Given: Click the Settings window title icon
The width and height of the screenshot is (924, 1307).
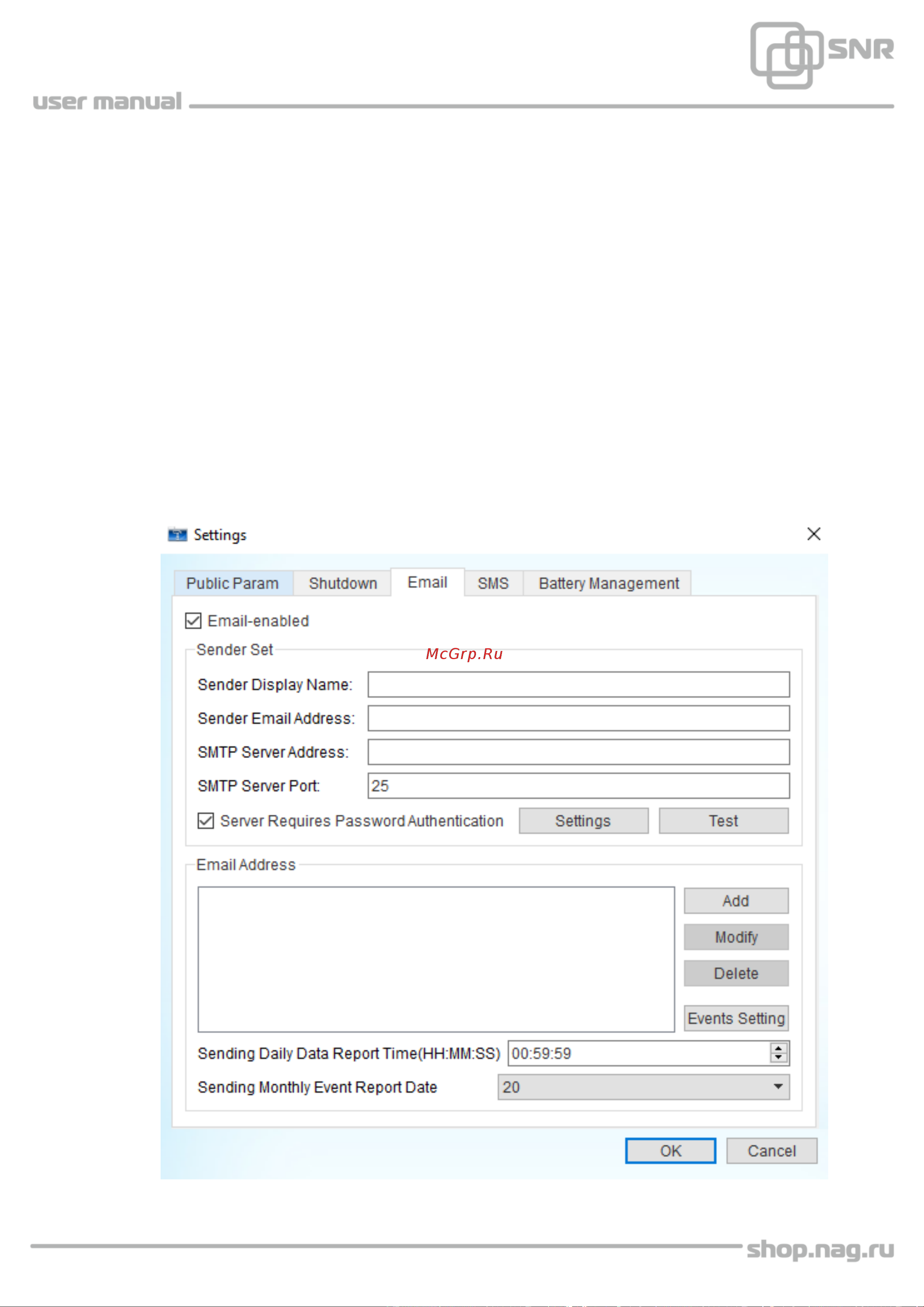Looking at the screenshot, I should 178,535.
